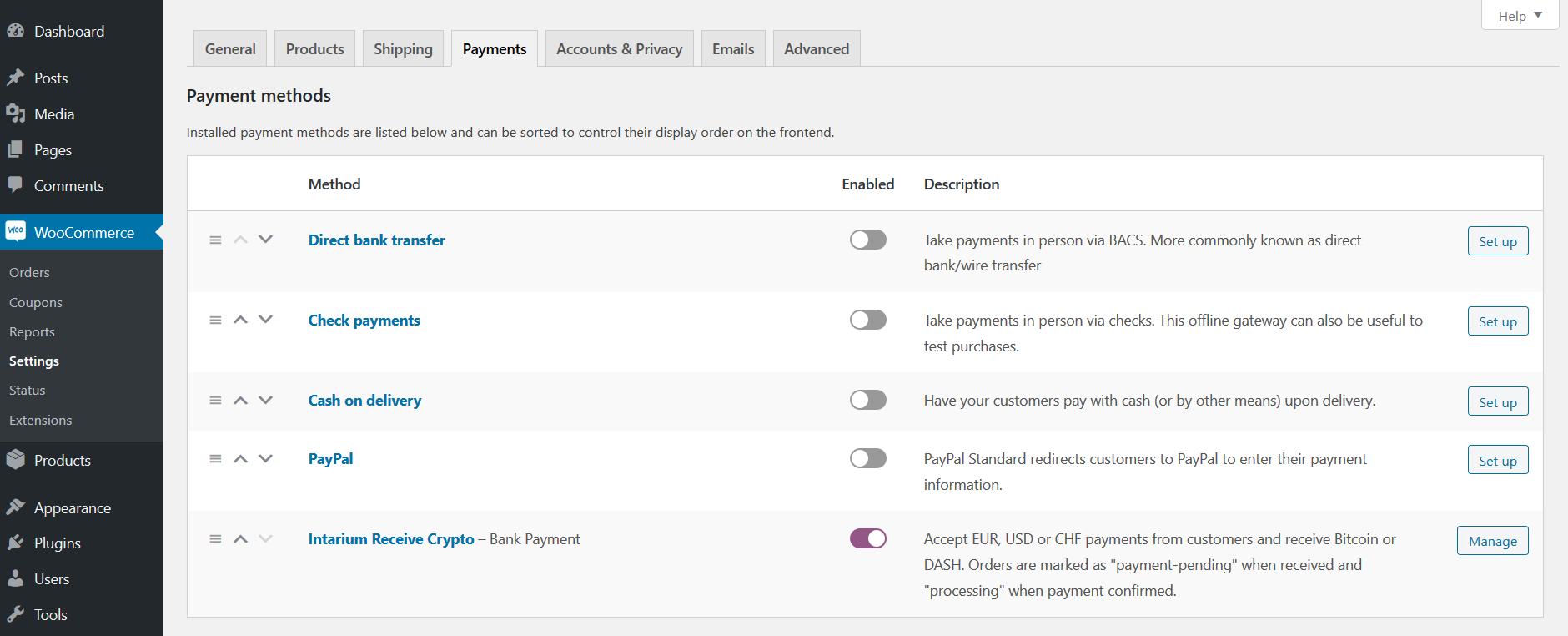Enable the Direct bank transfer toggle
Viewport: 1568px width, 636px height.
(868, 240)
